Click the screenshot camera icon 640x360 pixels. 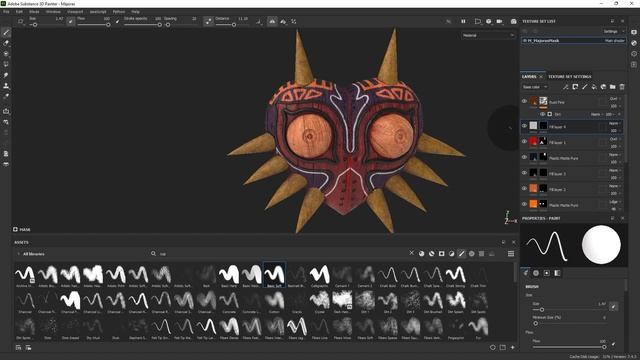pyautogui.click(x=513, y=21)
